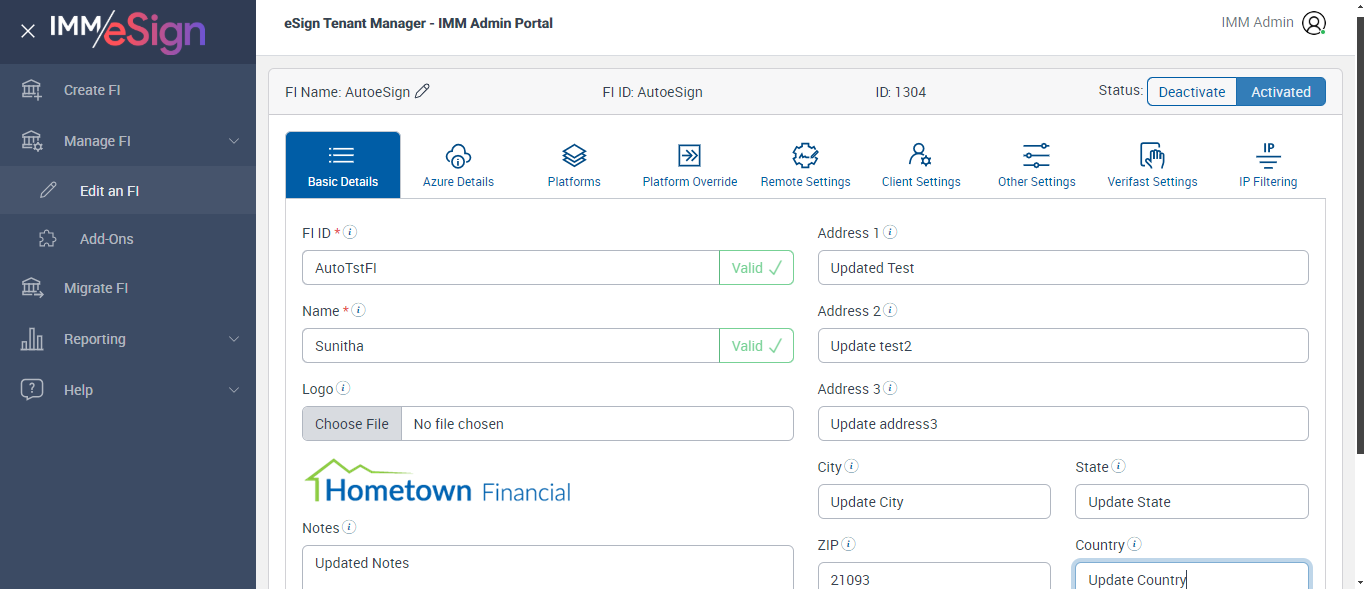Click the Address 1 input field
1366x589 pixels.
[1063, 268]
